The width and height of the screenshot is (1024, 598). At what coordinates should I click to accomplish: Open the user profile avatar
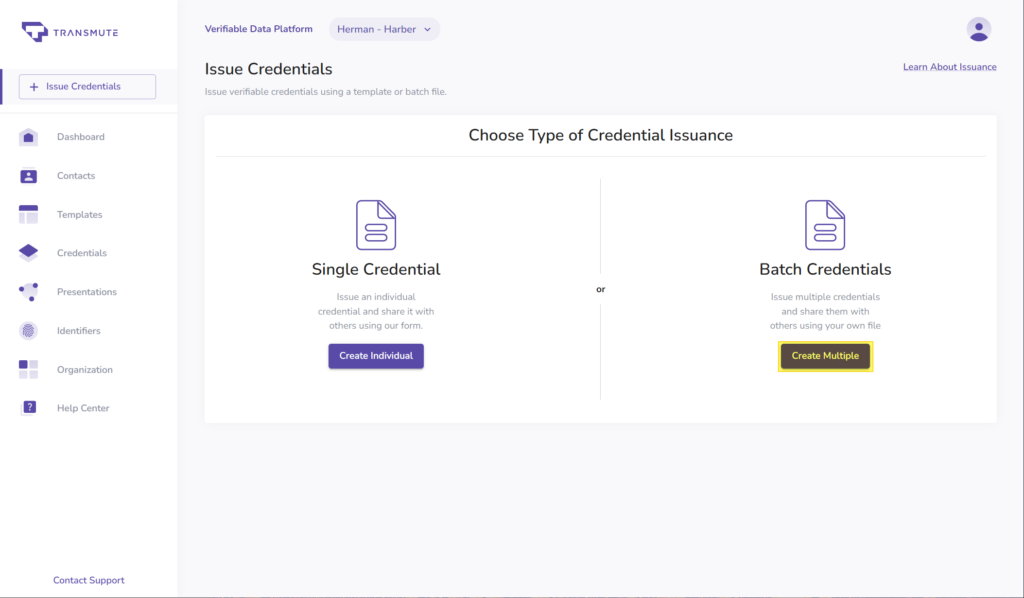click(978, 29)
